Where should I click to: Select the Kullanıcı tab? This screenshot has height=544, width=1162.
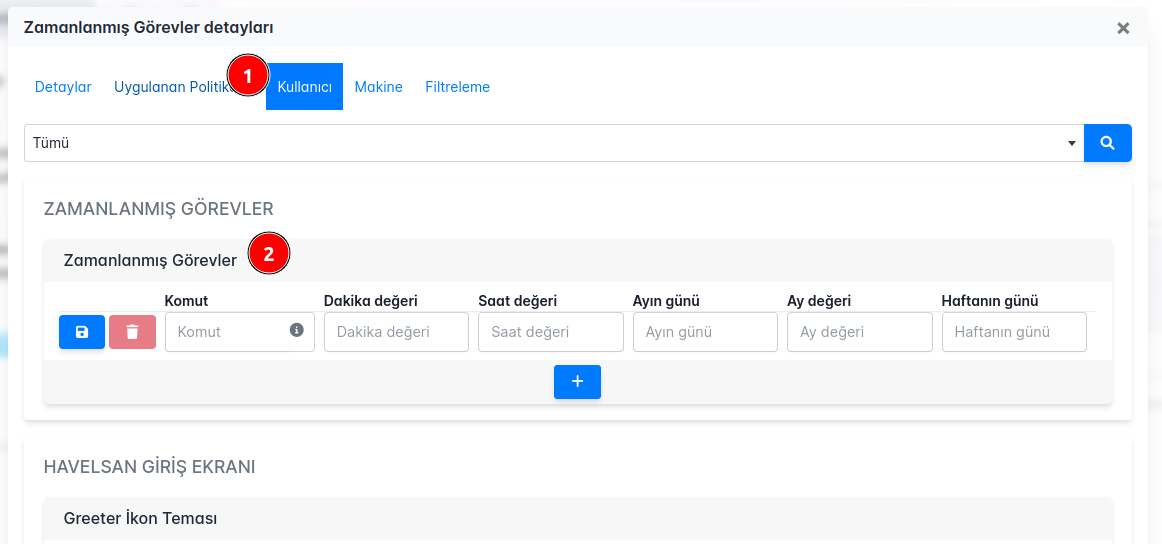pyautogui.click(x=304, y=87)
